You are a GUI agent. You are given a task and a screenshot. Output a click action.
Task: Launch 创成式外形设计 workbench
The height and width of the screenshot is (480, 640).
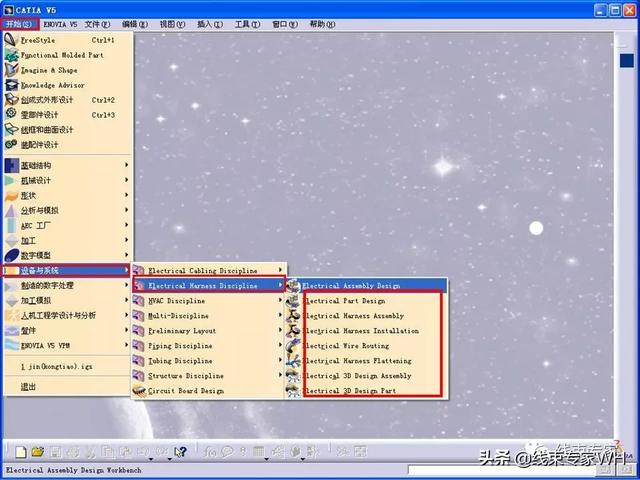(68, 100)
